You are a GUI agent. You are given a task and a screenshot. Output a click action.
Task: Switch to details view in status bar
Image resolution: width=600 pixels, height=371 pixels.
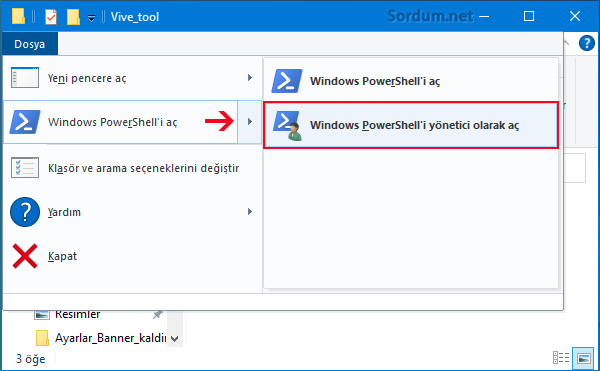click(561, 358)
